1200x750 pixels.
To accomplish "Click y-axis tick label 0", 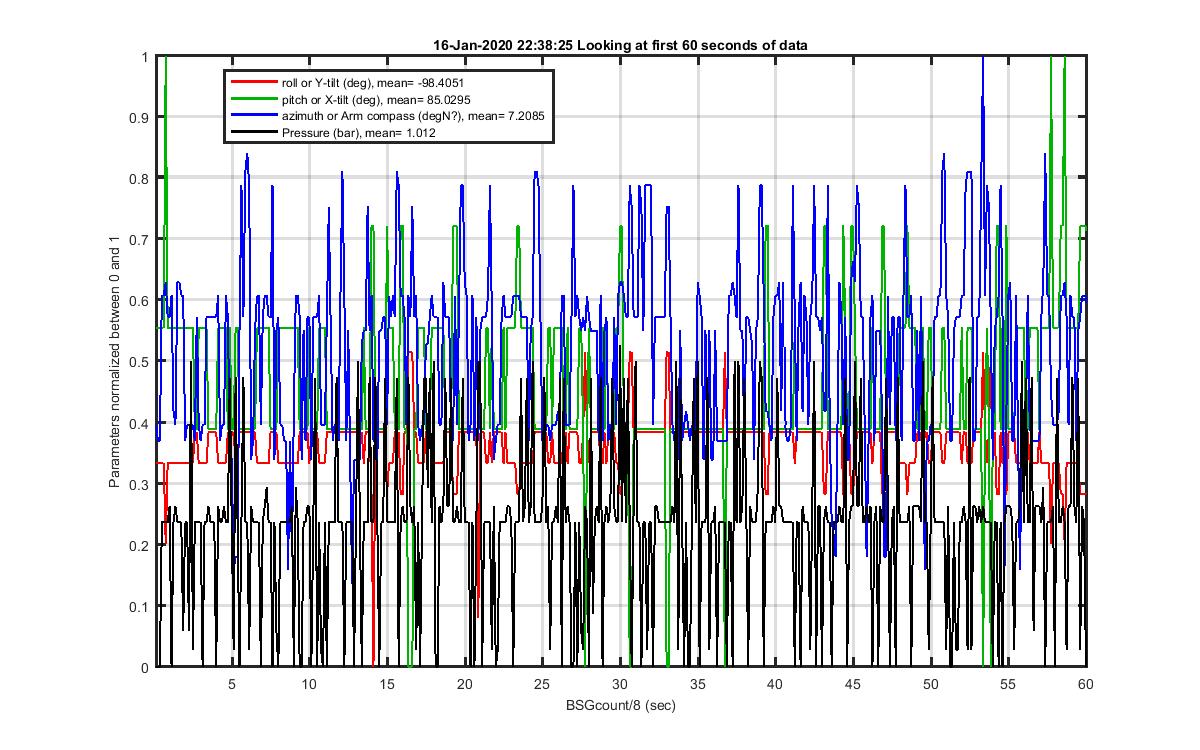I will pyautogui.click(x=146, y=667).
